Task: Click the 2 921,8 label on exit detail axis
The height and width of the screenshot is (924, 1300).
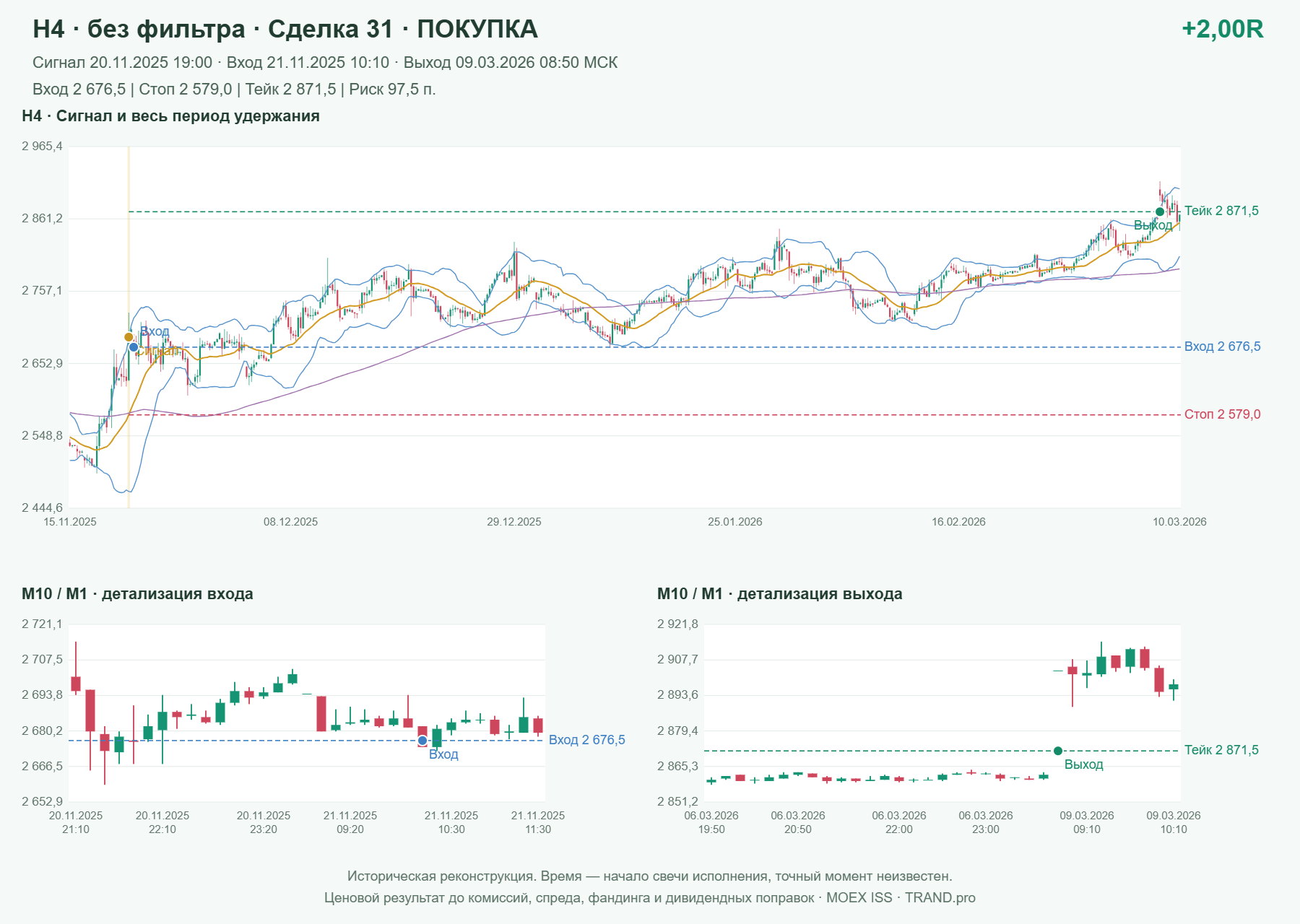Action: 677,624
